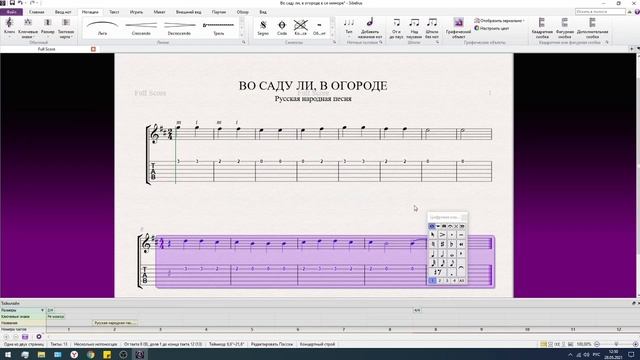Click Добавить названия нот
640x360 pixels.
click(370, 27)
